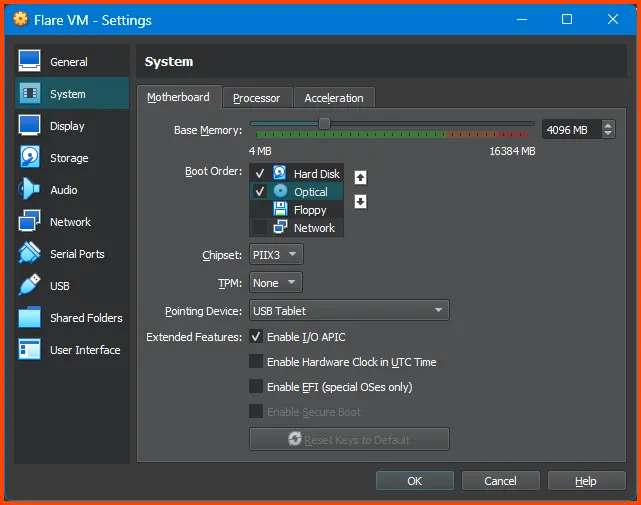Select the System chip icon in sidebar
This screenshot has height=505, width=641.
pyautogui.click(x=29, y=93)
